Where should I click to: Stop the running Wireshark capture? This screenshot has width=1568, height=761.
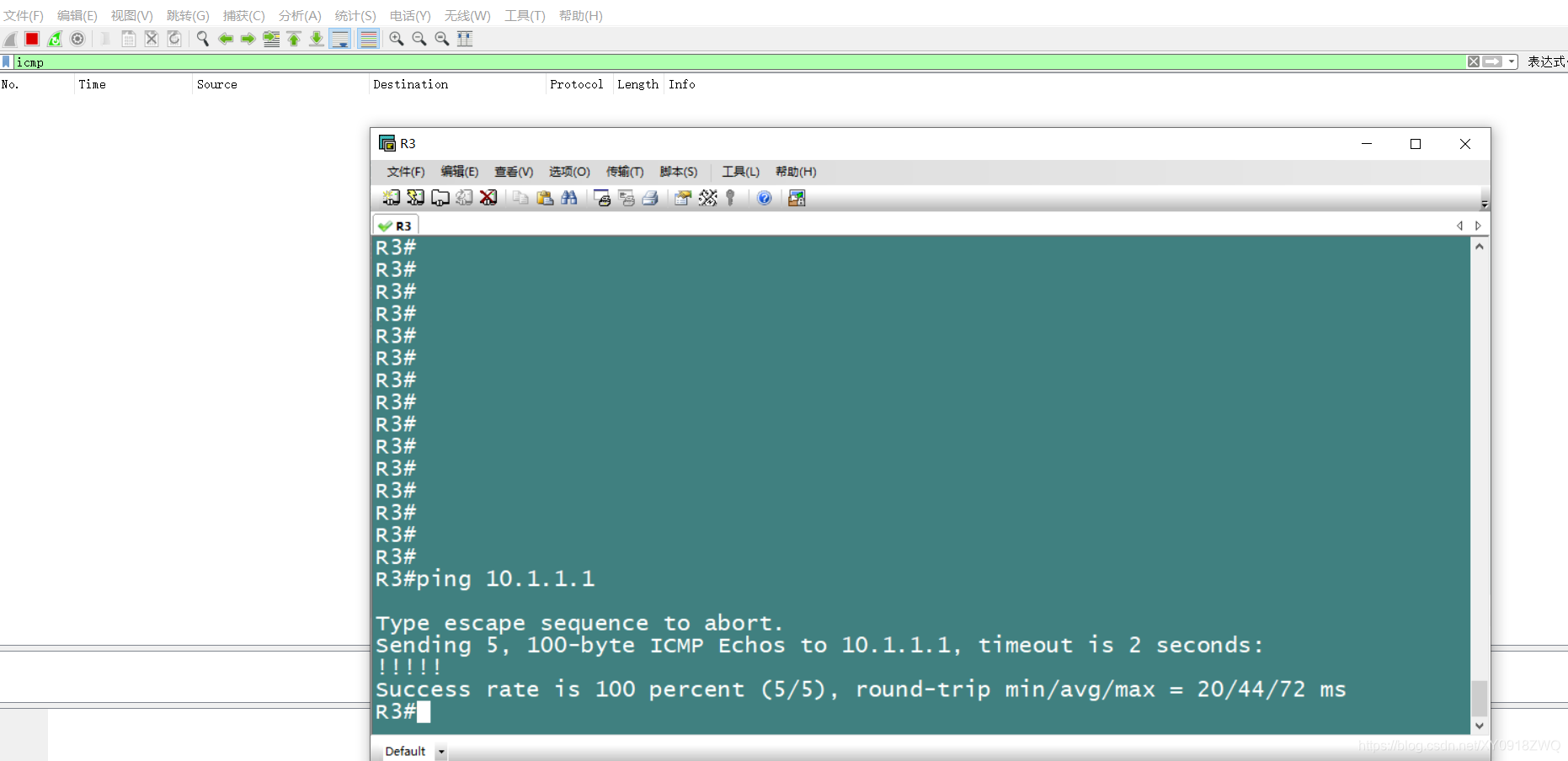point(32,39)
